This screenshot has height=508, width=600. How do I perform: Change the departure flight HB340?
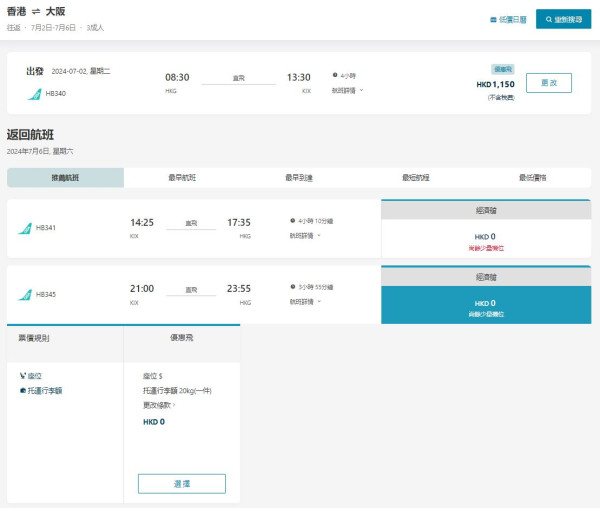point(549,83)
